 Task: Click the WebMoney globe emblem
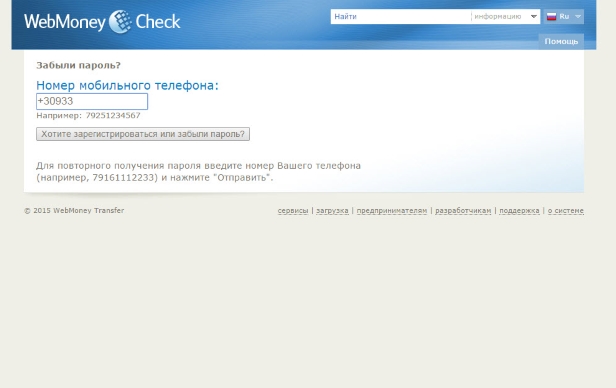click(120, 22)
